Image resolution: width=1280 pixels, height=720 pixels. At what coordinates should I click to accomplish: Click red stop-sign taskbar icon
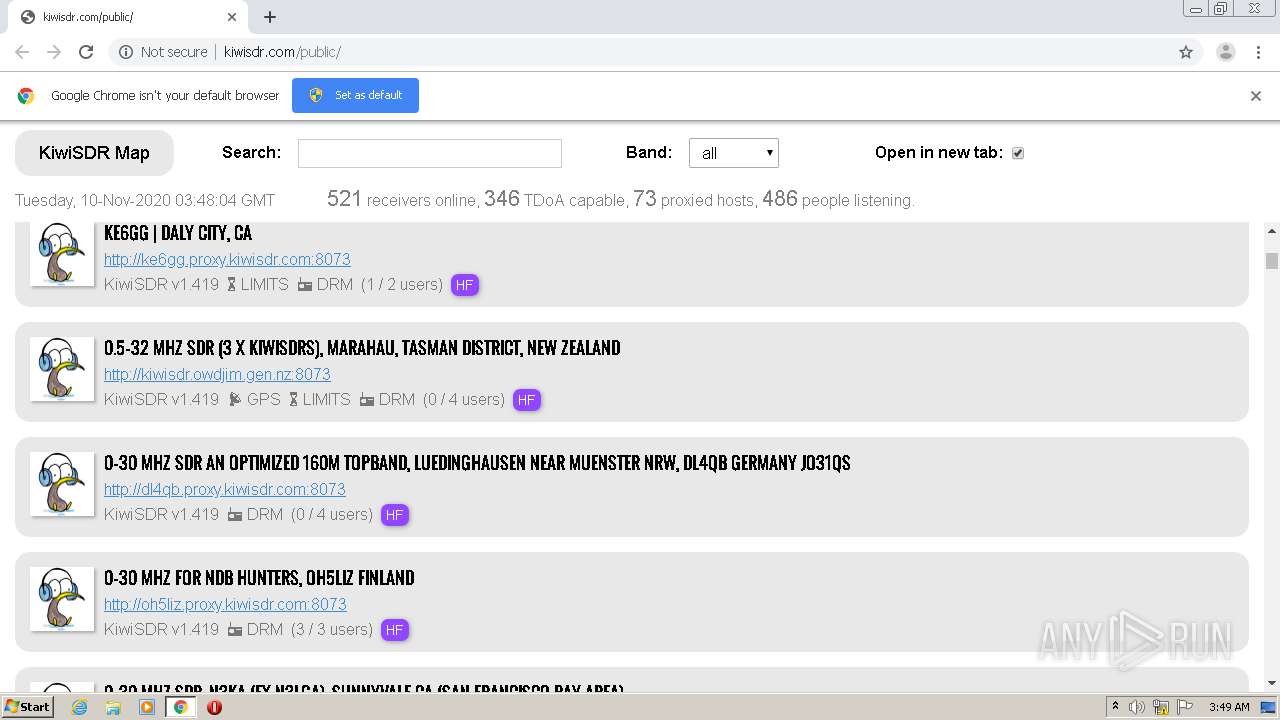[x=214, y=707]
